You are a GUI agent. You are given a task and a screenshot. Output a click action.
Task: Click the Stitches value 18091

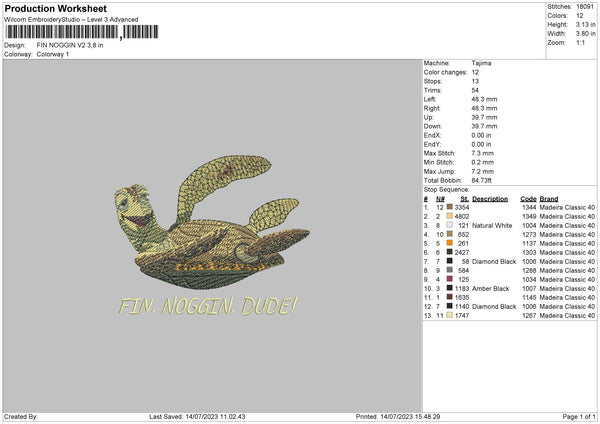585,7
